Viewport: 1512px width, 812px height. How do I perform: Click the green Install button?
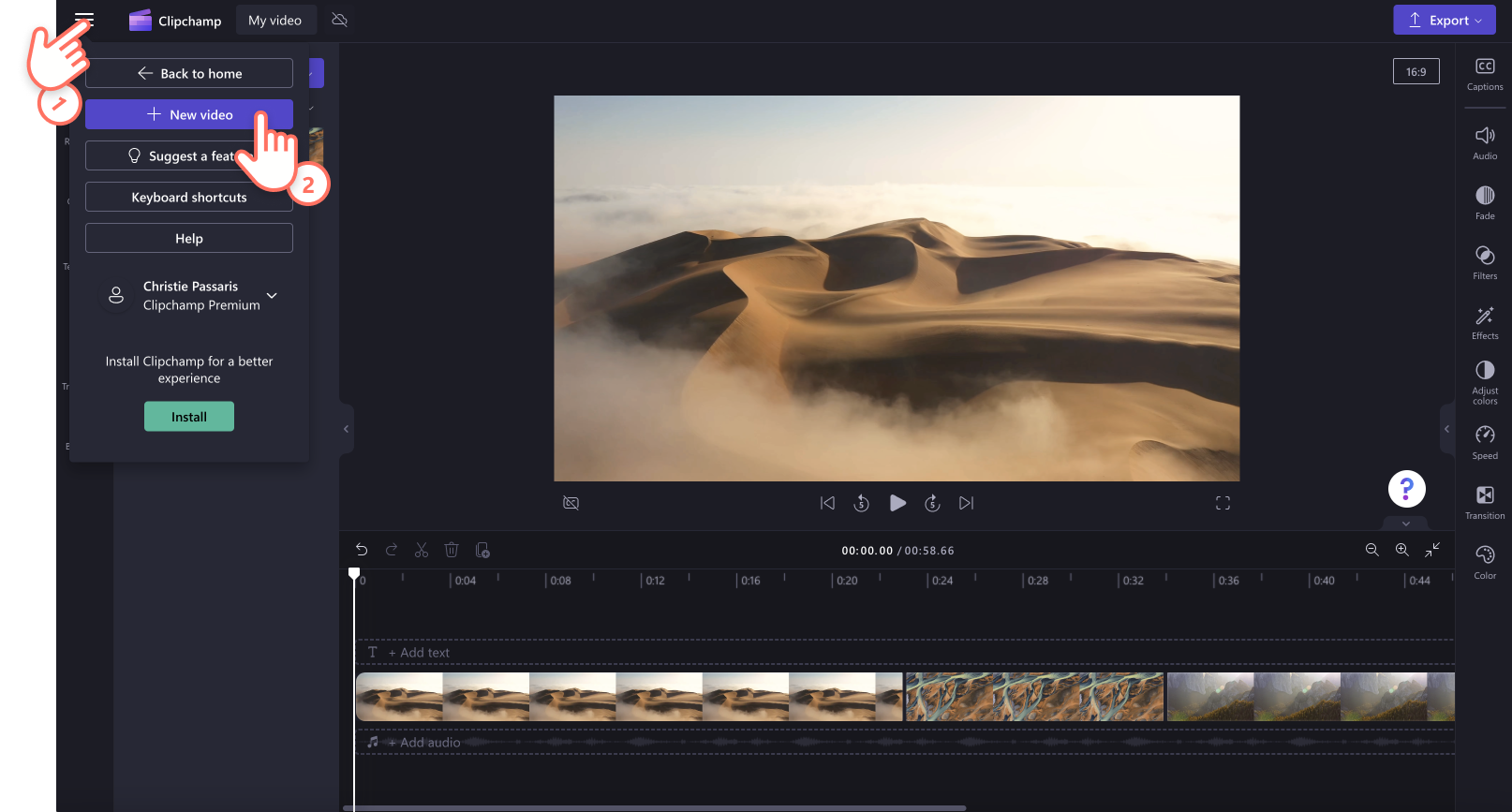[x=189, y=417]
